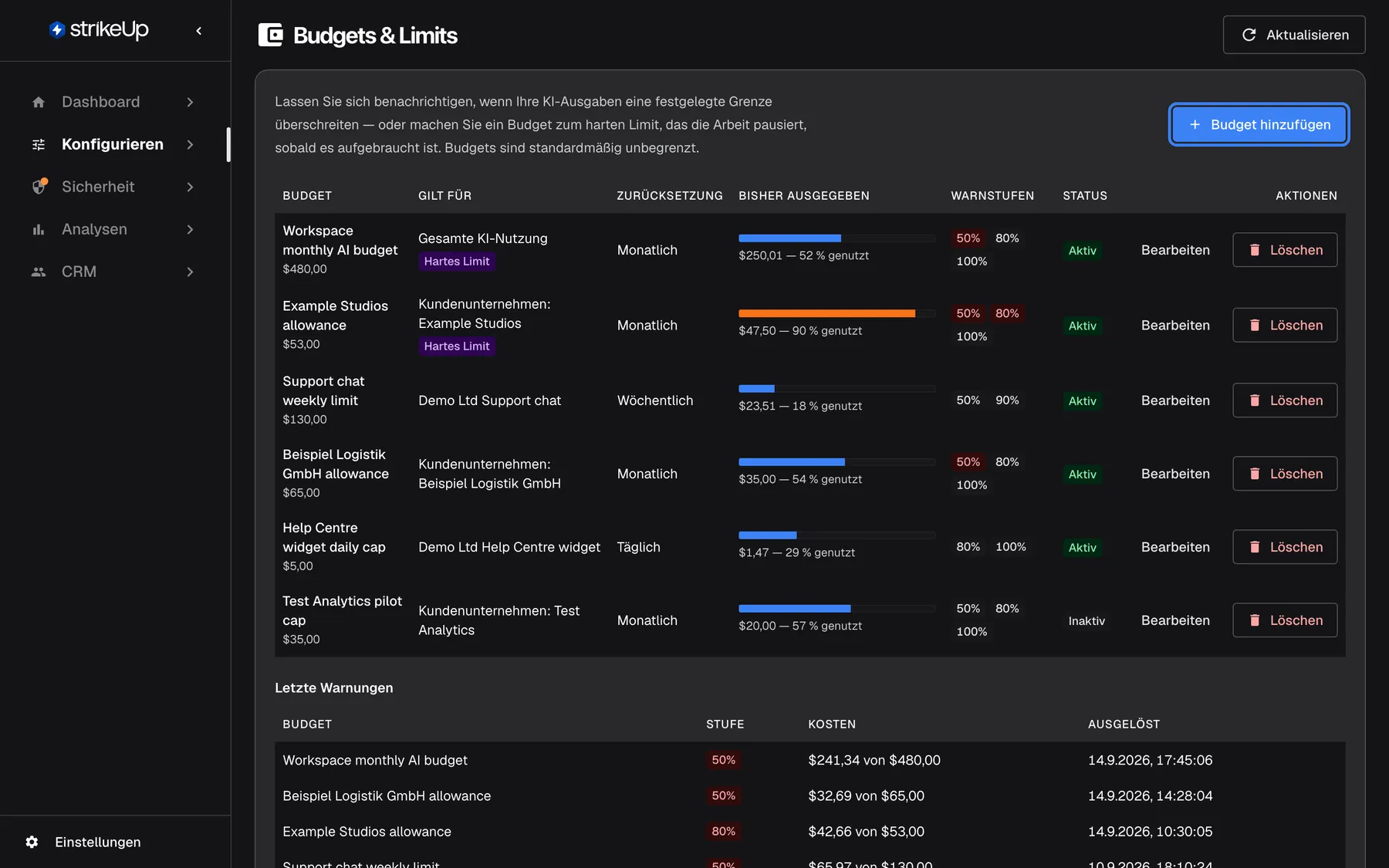Image resolution: width=1389 pixels, height=868 pixels.
Task: Edit the Help Centre widget daily cap
Action: pyautogui.click(x=1175, y=547)
